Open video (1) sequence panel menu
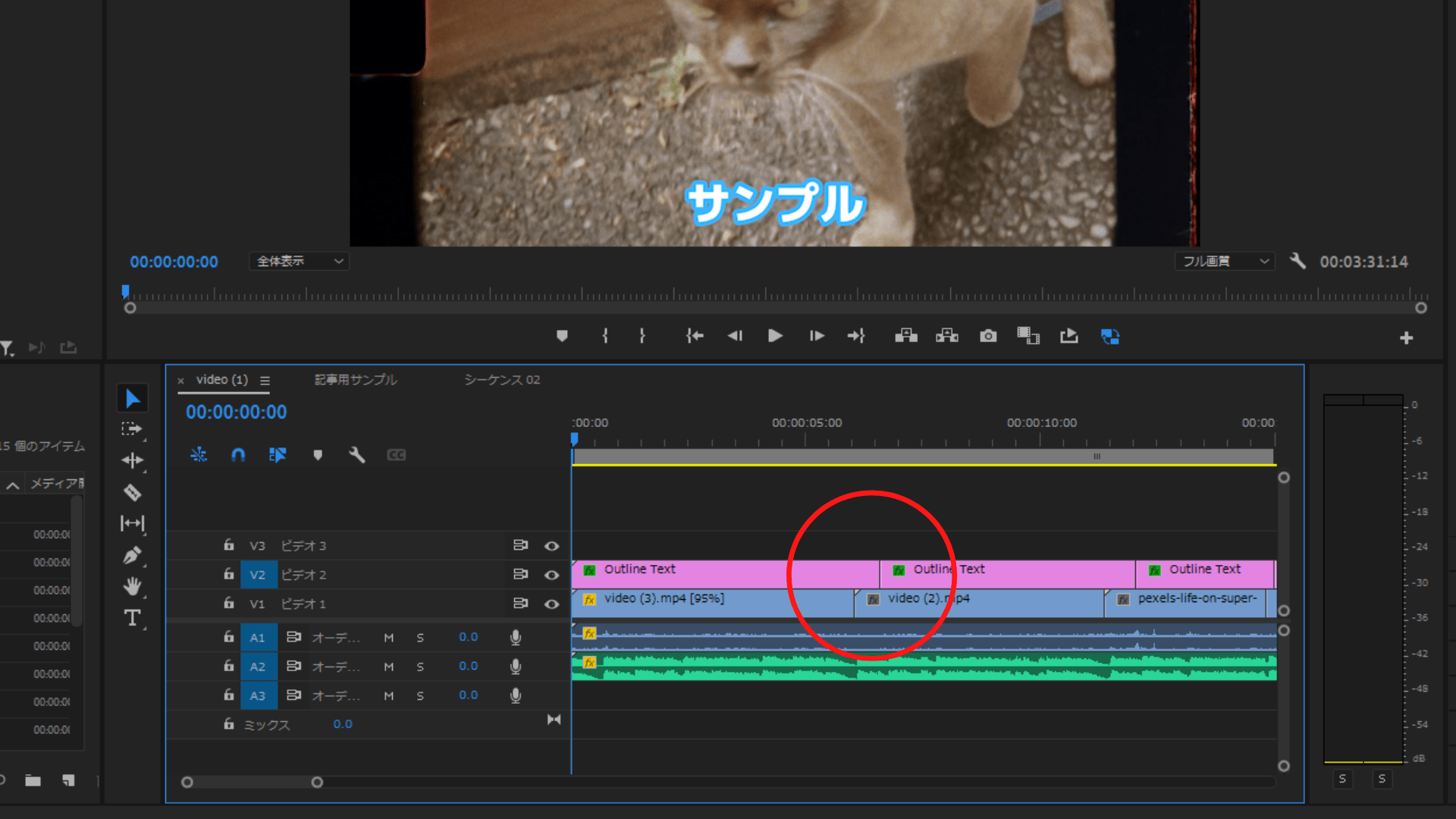The width and height of the screenshot is (1456, 819). tap(265, 381)
